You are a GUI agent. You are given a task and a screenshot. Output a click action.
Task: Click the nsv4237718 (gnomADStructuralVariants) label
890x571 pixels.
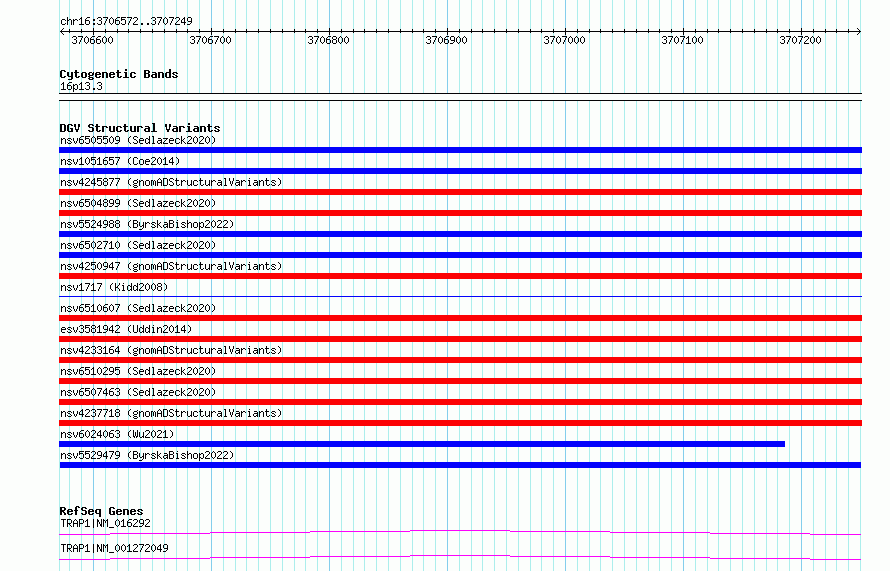point(171,413)
